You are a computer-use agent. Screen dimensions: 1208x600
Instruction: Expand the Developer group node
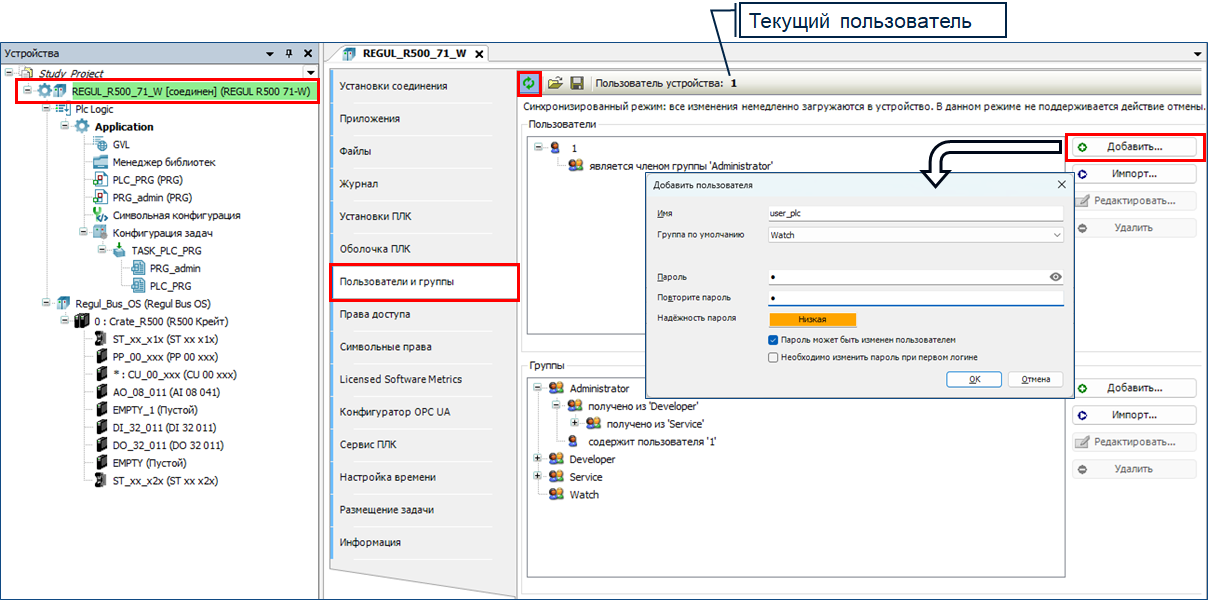tap(539, 459)
